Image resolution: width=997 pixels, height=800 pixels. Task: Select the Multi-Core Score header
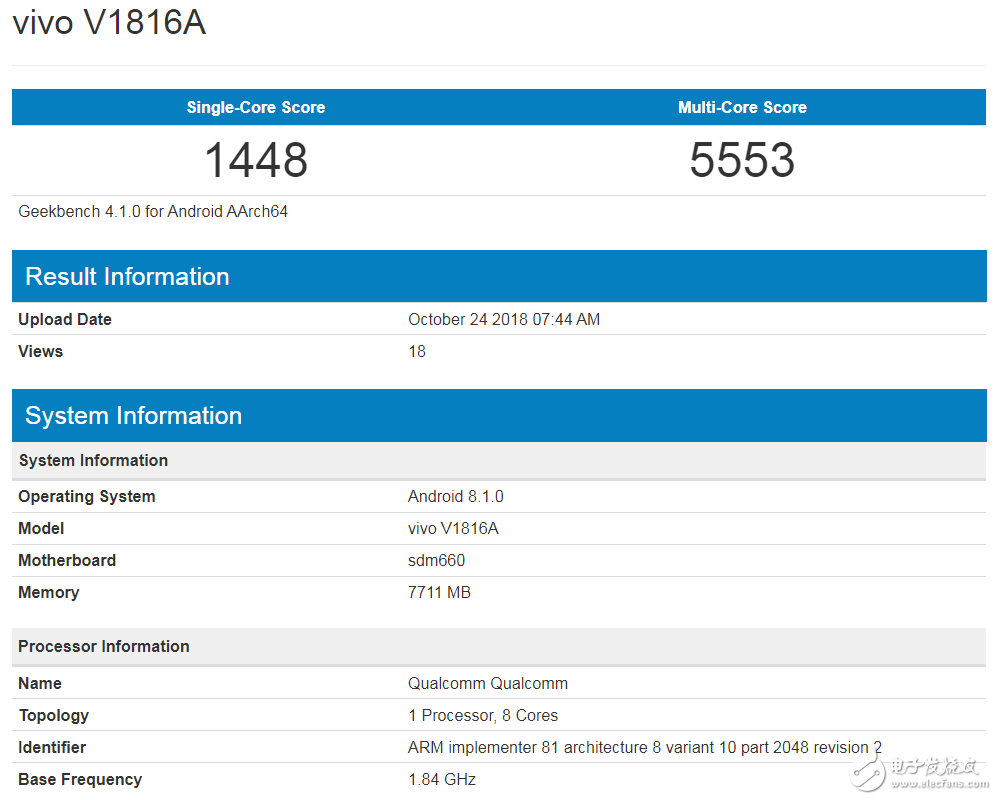click(742, 107)
